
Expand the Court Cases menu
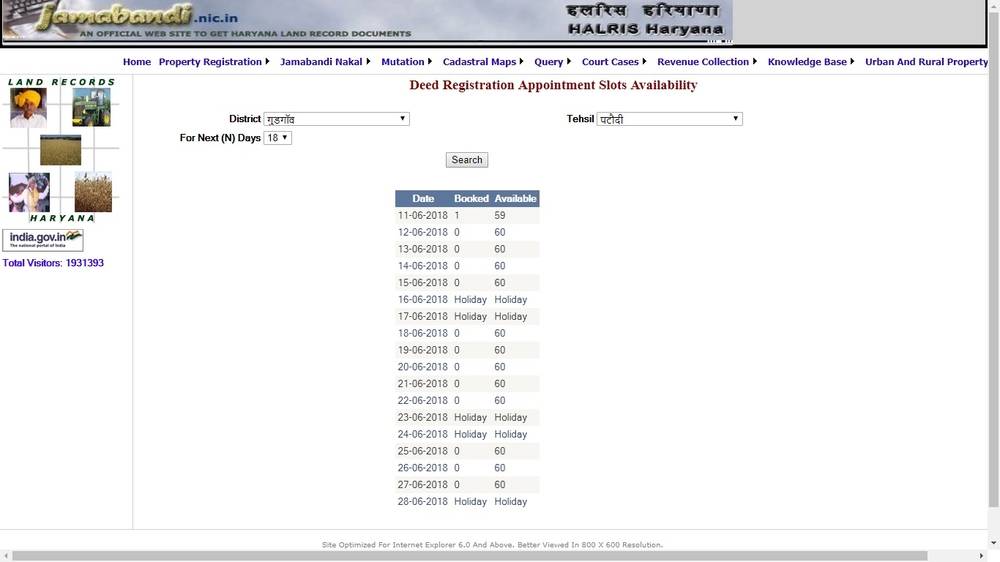click(x=613, y=62)
